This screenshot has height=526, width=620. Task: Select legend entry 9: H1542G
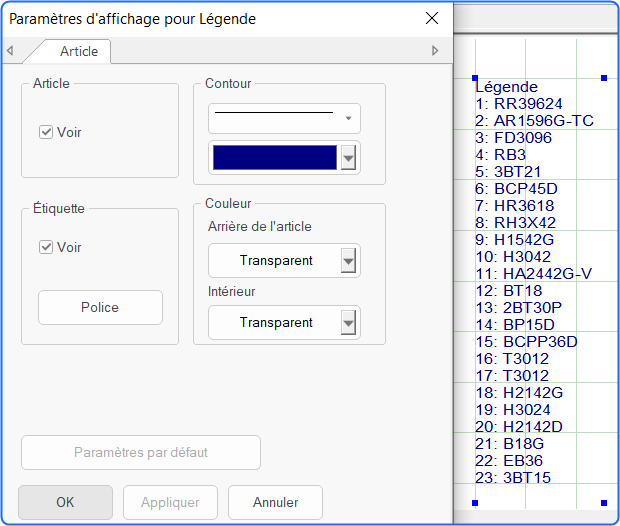click(514, 240)
